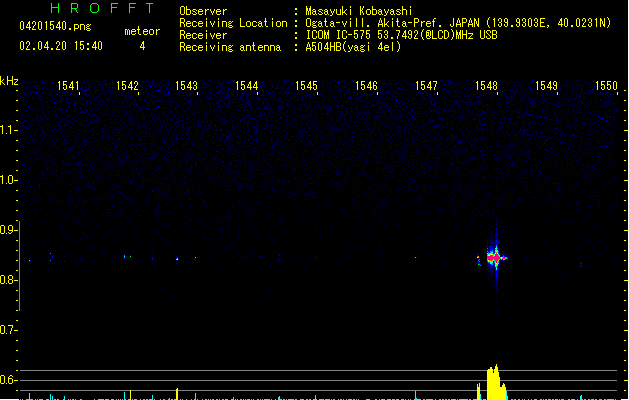The width and height of the screenshot is (629, 400).
Task: Click the 0.7 kHz frequency label
Action: pyautogui.click(x=7, y=330)
